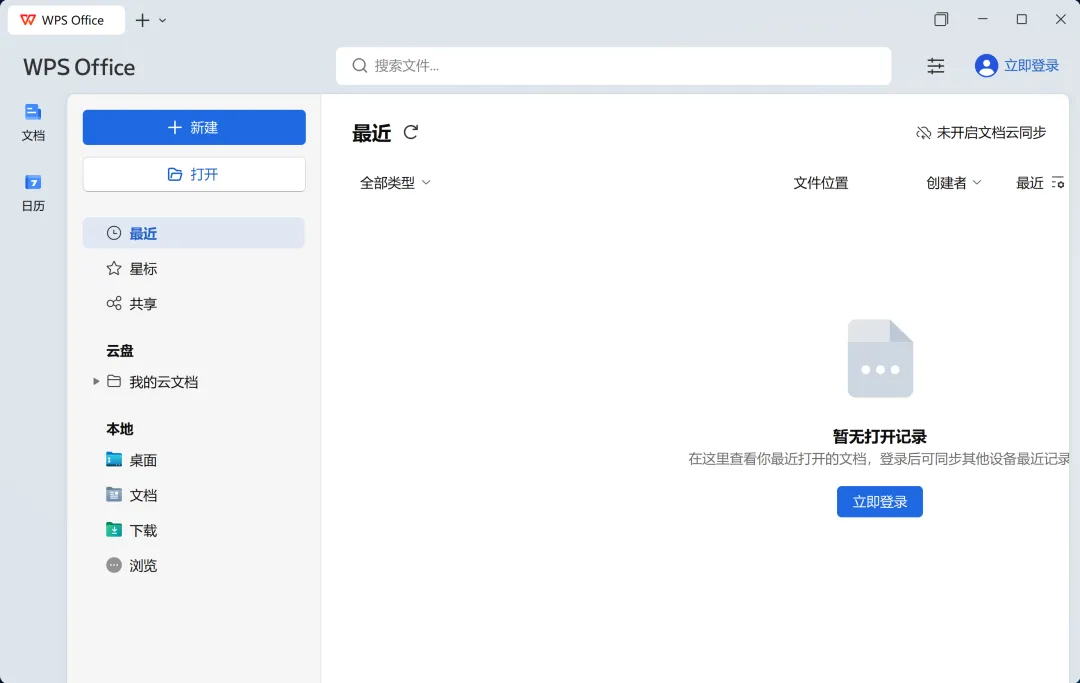The image size is (1080, 683).
Task: Minimize the WPS Office window
Action: pyautogui.click(x=983, y=19)
